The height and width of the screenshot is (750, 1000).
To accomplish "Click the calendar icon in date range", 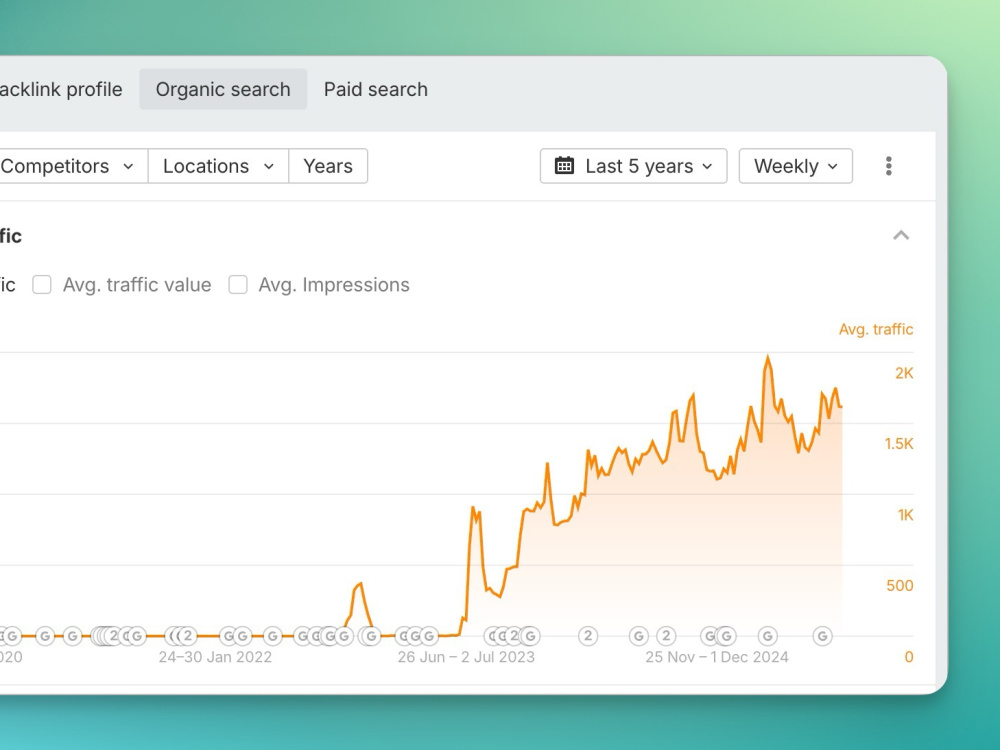I will click(564, 166).
